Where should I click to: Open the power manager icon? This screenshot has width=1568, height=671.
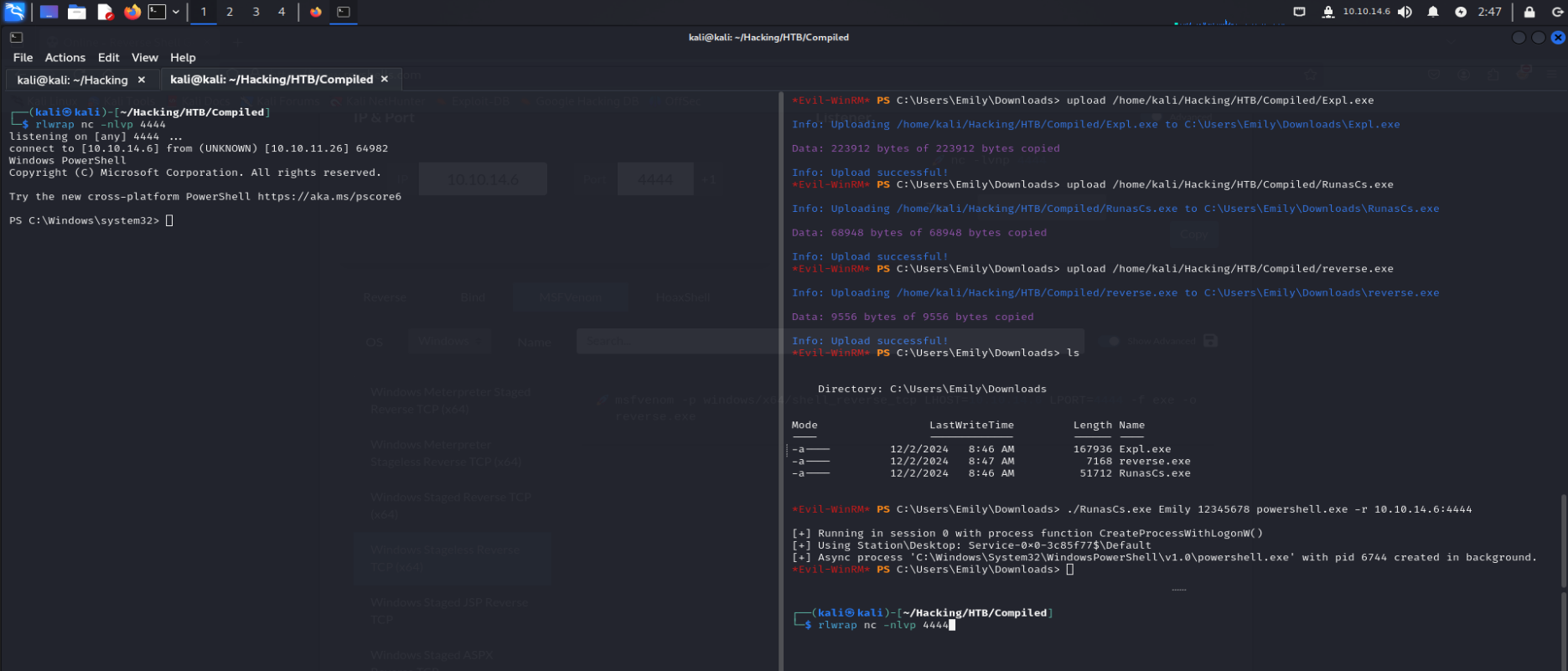pos(1461,12)
